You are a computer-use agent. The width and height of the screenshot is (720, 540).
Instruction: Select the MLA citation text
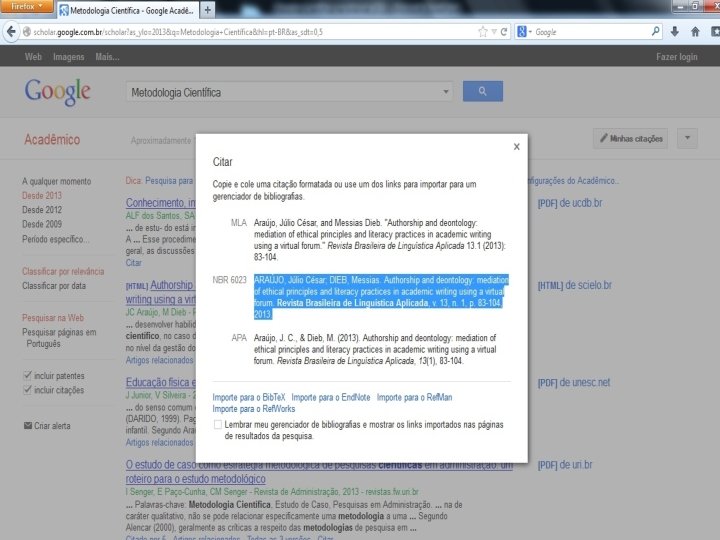pos(380,240)
